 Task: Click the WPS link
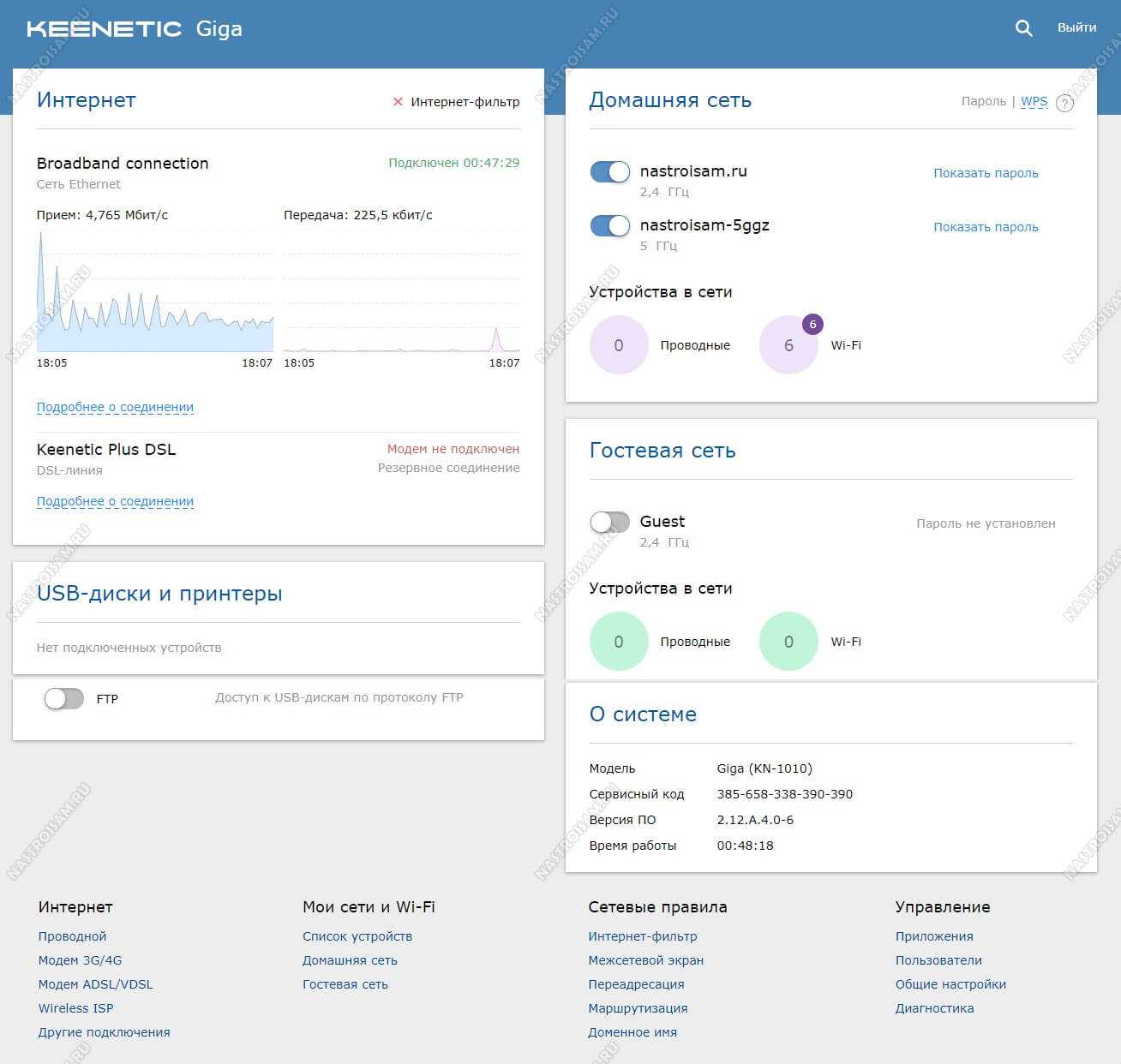[1034, 101]
